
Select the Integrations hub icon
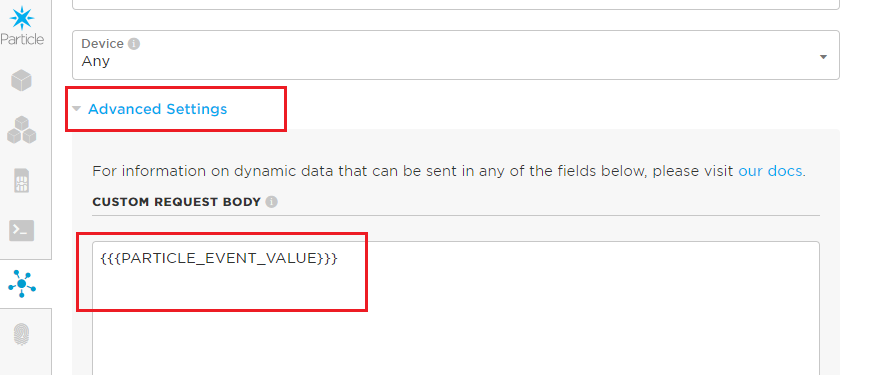[22, 283]
